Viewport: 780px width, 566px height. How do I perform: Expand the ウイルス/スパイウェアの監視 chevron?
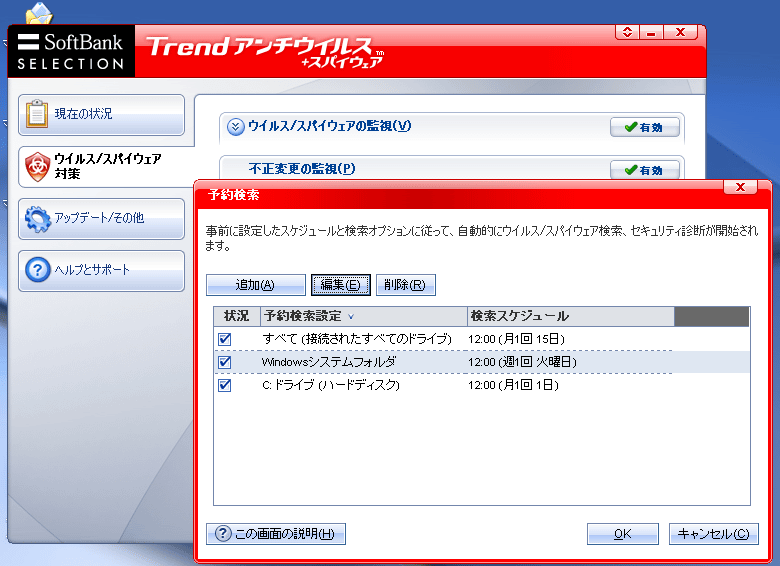tap(235, 127)
